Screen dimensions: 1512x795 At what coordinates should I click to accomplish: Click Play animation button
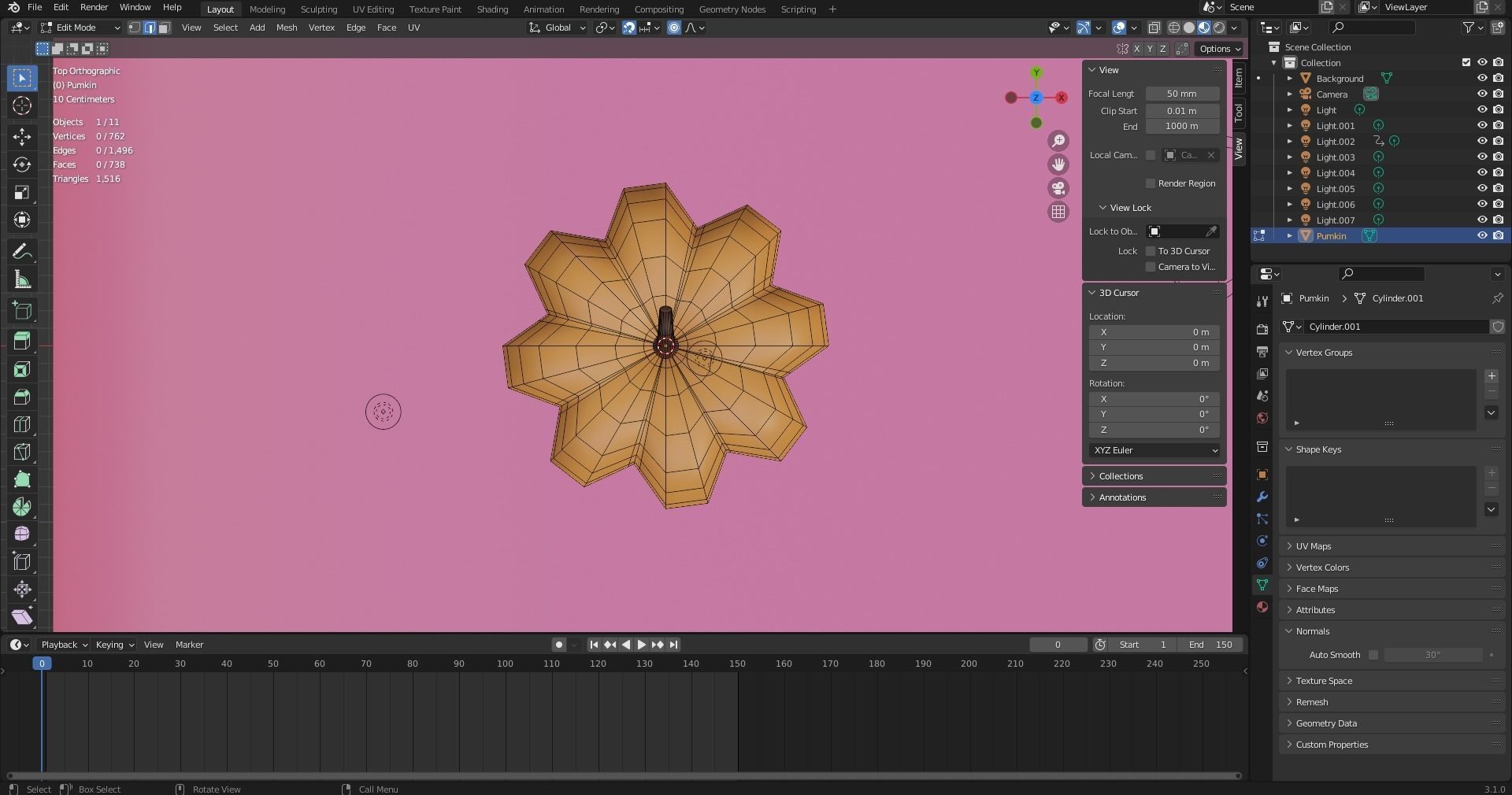641,645
